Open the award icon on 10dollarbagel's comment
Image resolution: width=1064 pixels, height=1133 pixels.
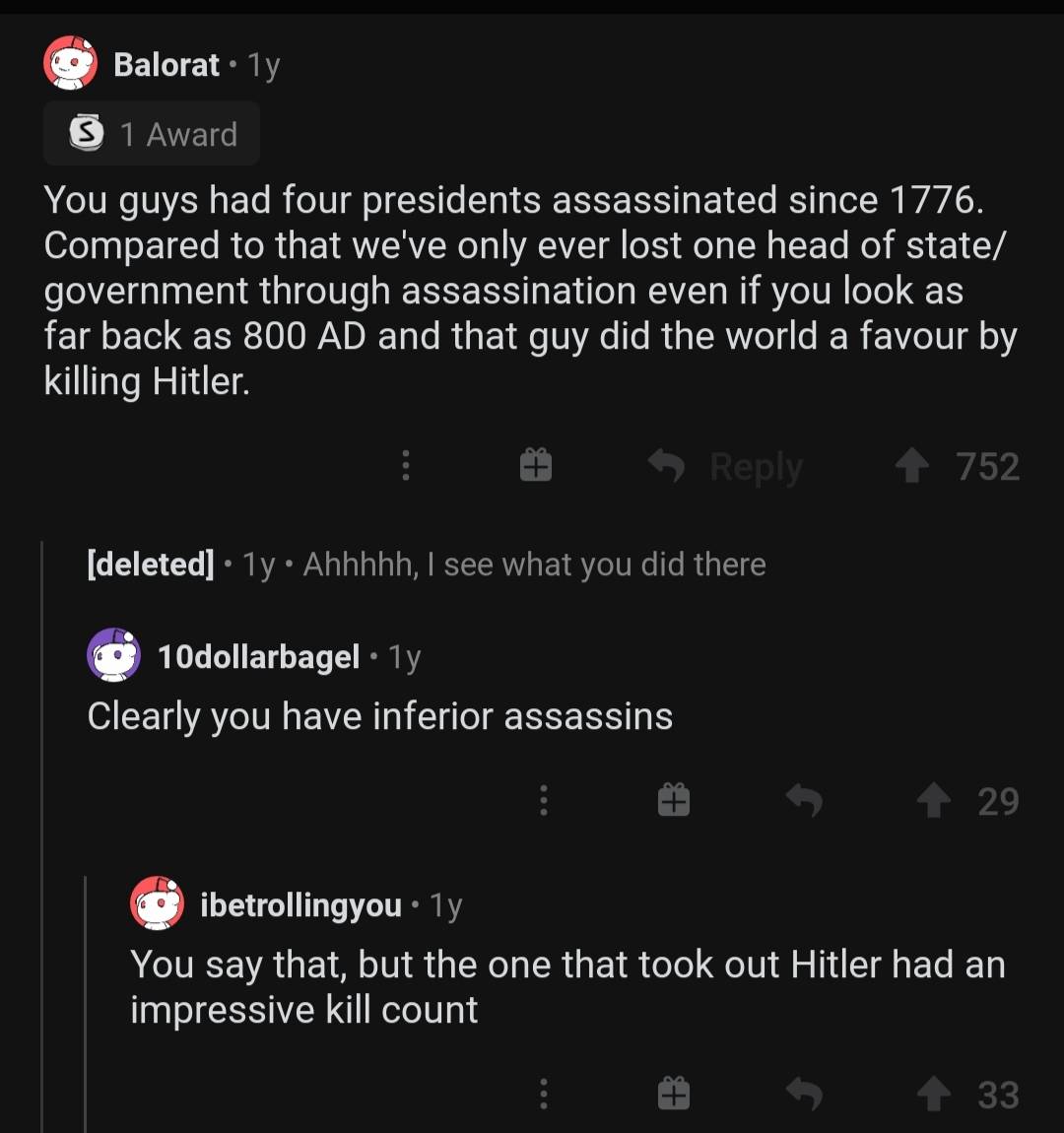674,801
